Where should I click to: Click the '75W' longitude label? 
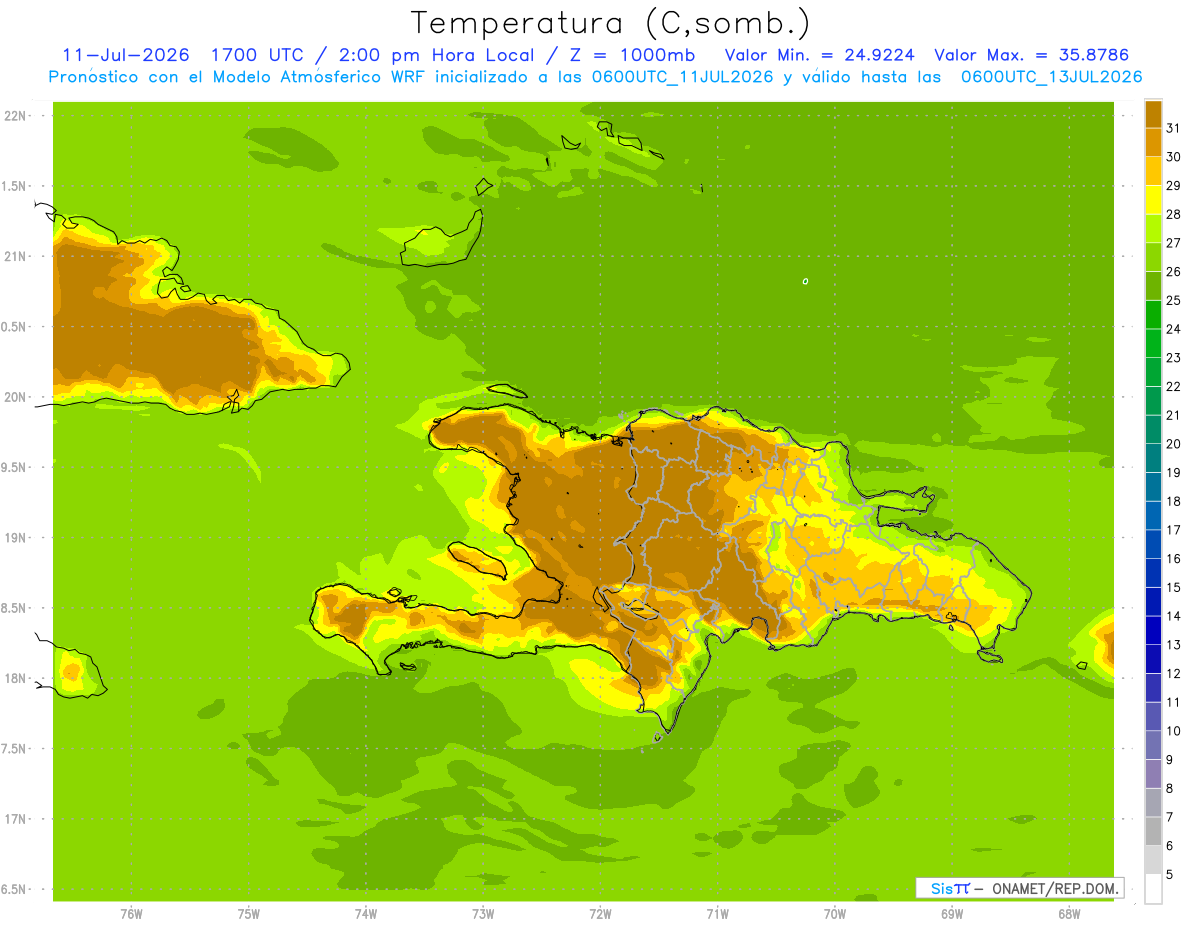coord(249,914)
